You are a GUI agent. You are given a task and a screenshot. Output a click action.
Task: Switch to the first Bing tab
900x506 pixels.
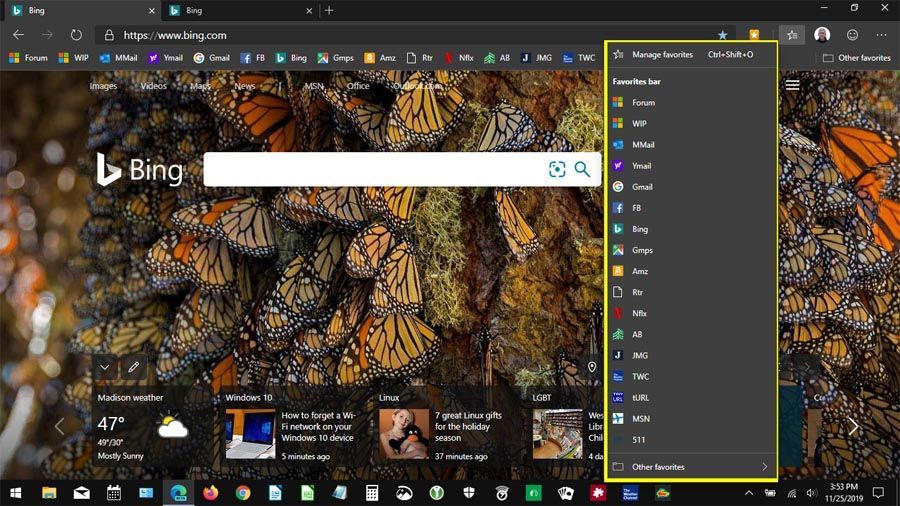coord(80,10)
